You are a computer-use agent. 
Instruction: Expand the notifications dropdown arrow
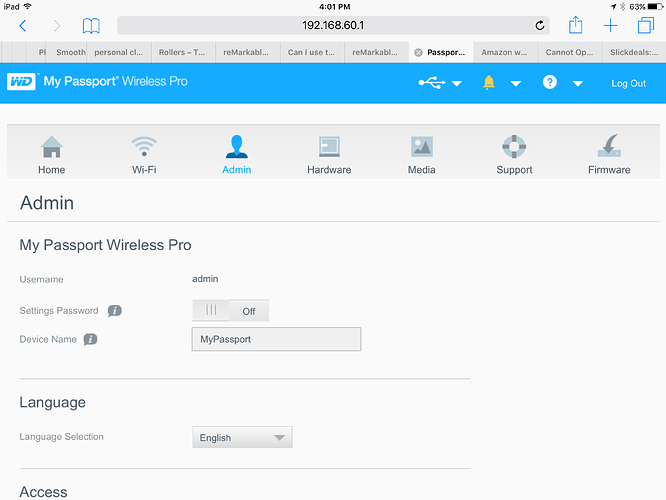[516, 84]
